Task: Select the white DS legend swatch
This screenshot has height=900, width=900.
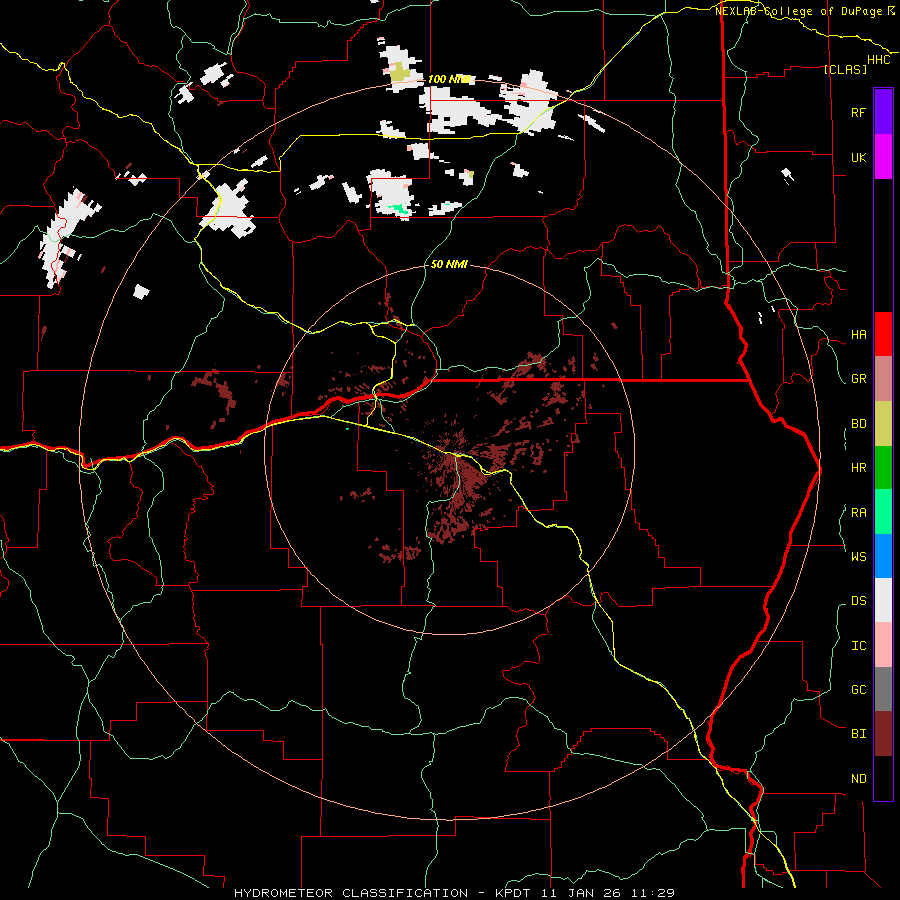Action: [883, 600]
